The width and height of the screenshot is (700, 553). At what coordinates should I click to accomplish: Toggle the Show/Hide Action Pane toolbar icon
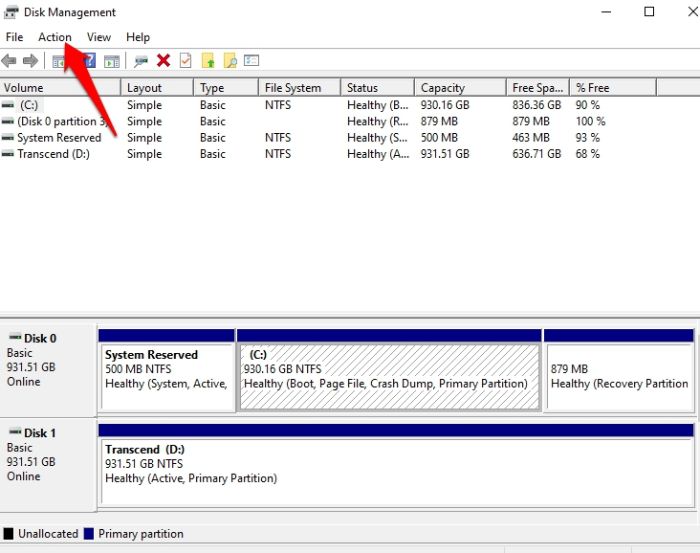112,61
